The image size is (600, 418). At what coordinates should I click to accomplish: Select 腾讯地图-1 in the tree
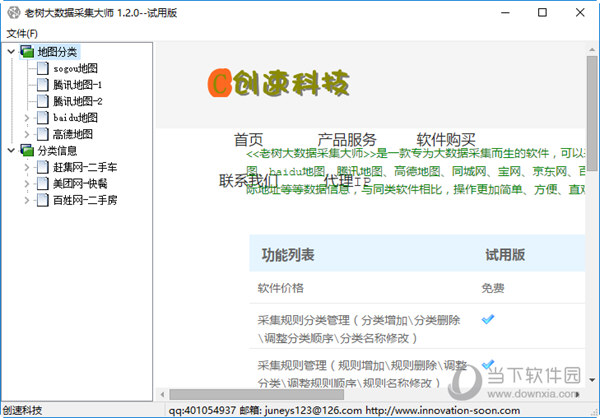point(78,85)
